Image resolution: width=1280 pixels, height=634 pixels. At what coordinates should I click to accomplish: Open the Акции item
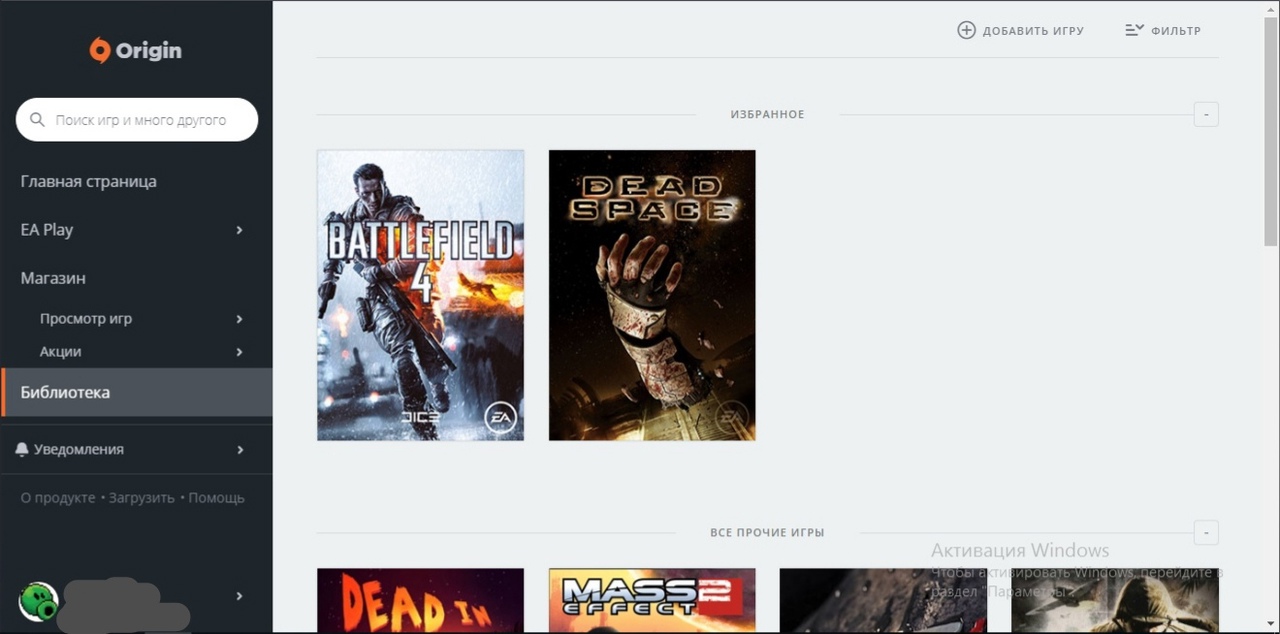click(61, 351)
